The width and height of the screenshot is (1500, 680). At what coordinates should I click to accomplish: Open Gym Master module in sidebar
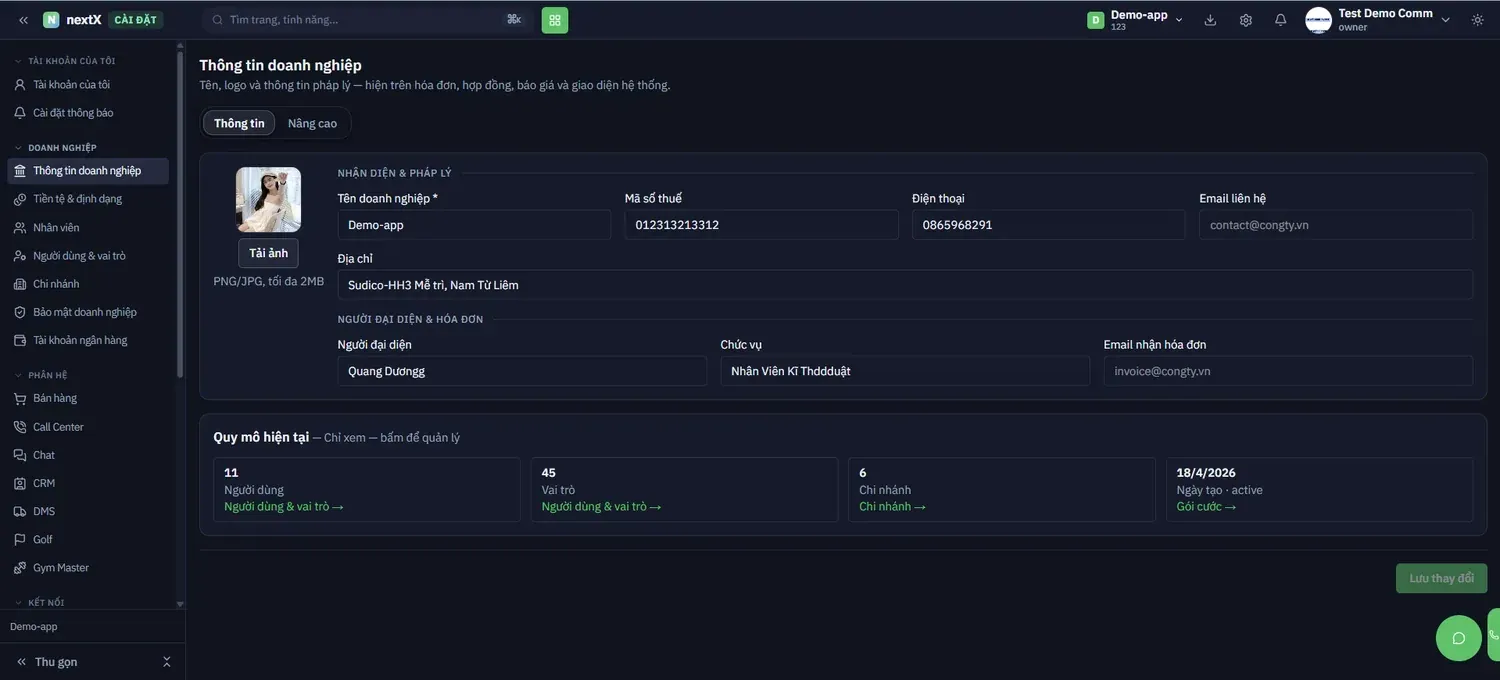click(88, 567)
